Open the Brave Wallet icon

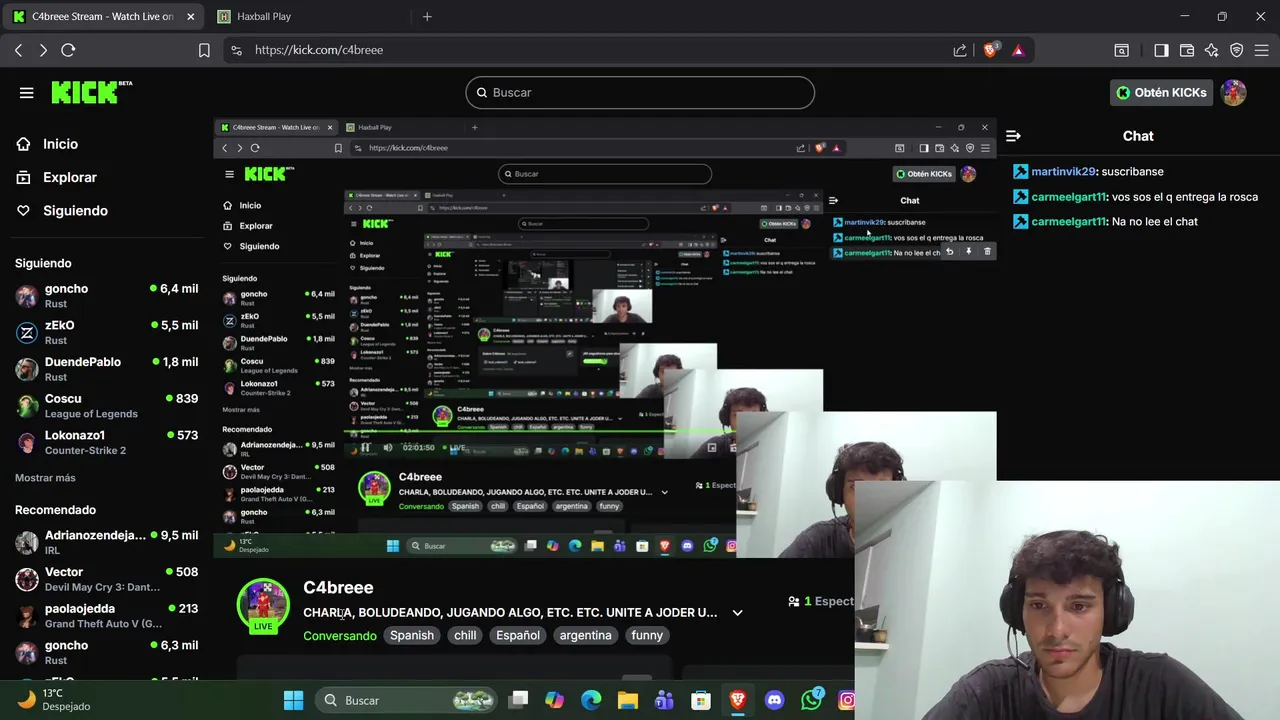pyautogui.click(x=1187, y=50)
